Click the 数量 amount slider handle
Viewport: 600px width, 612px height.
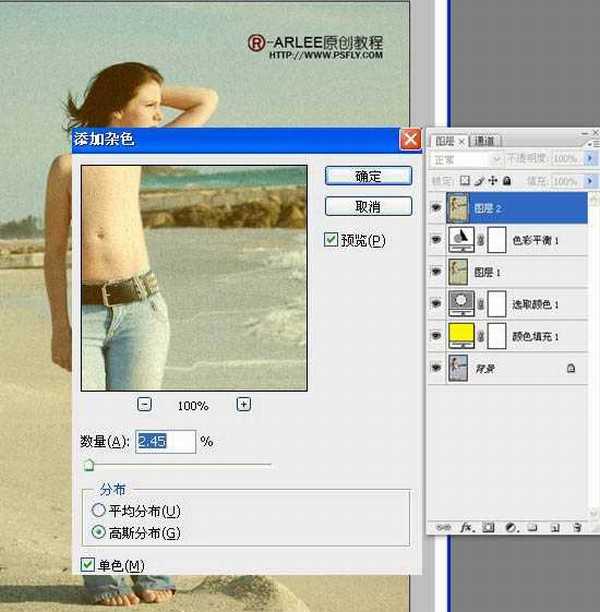point(89,464)
